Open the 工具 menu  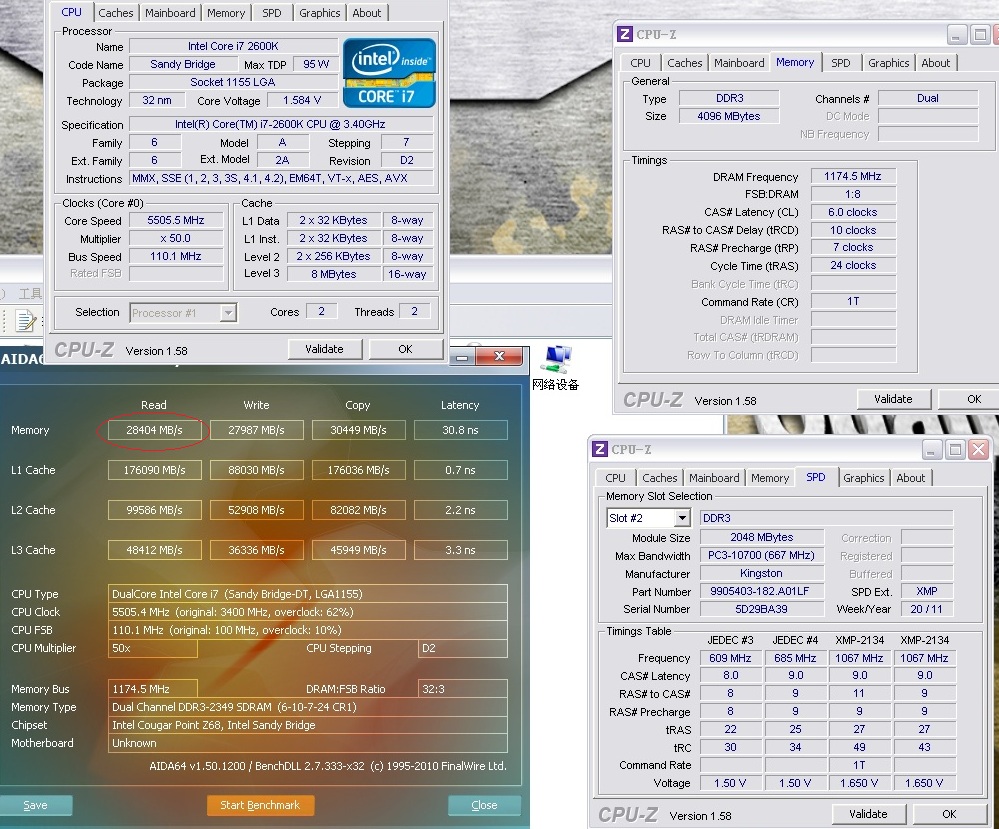30,294
